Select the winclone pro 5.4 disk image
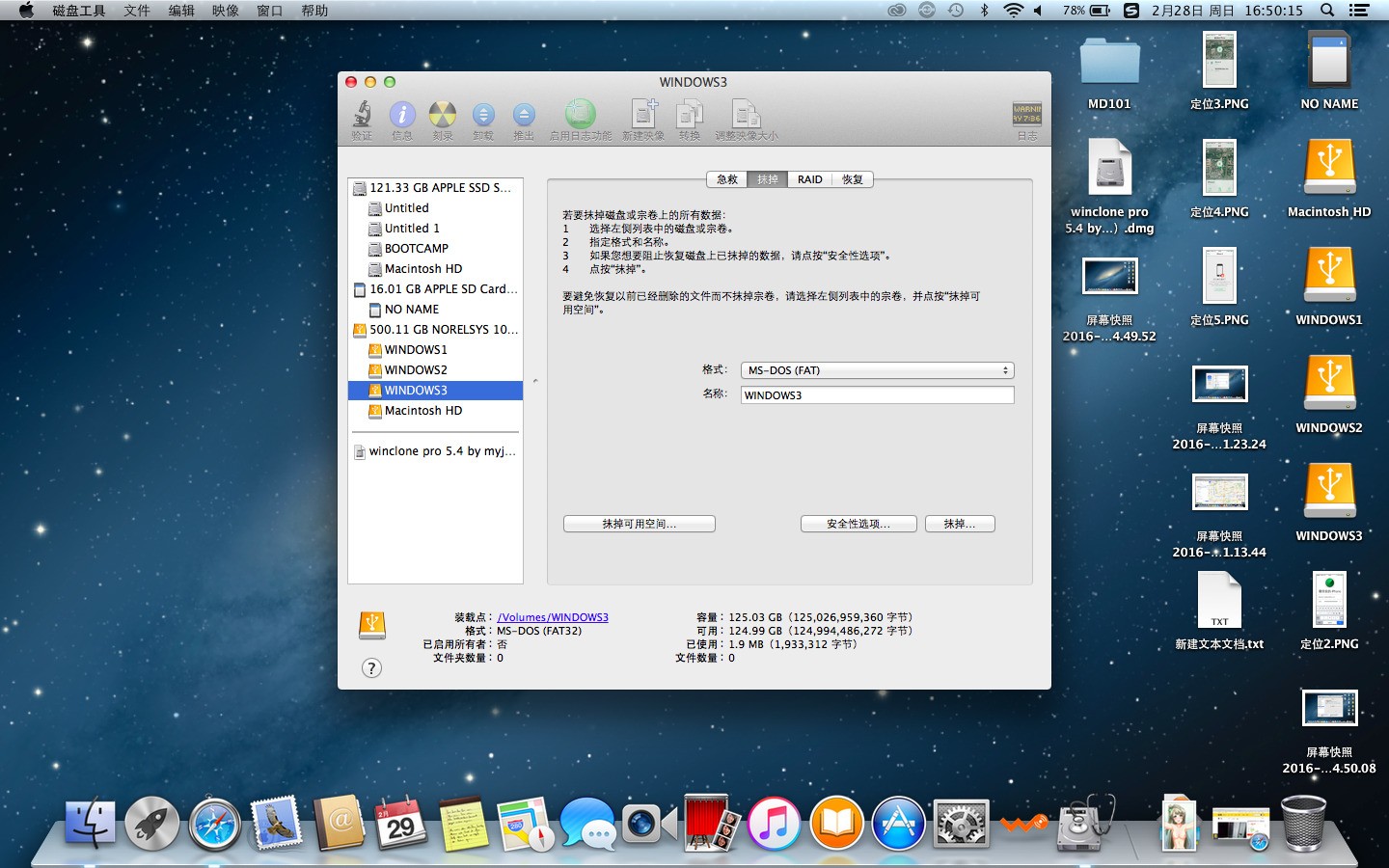 coord(436,451)
